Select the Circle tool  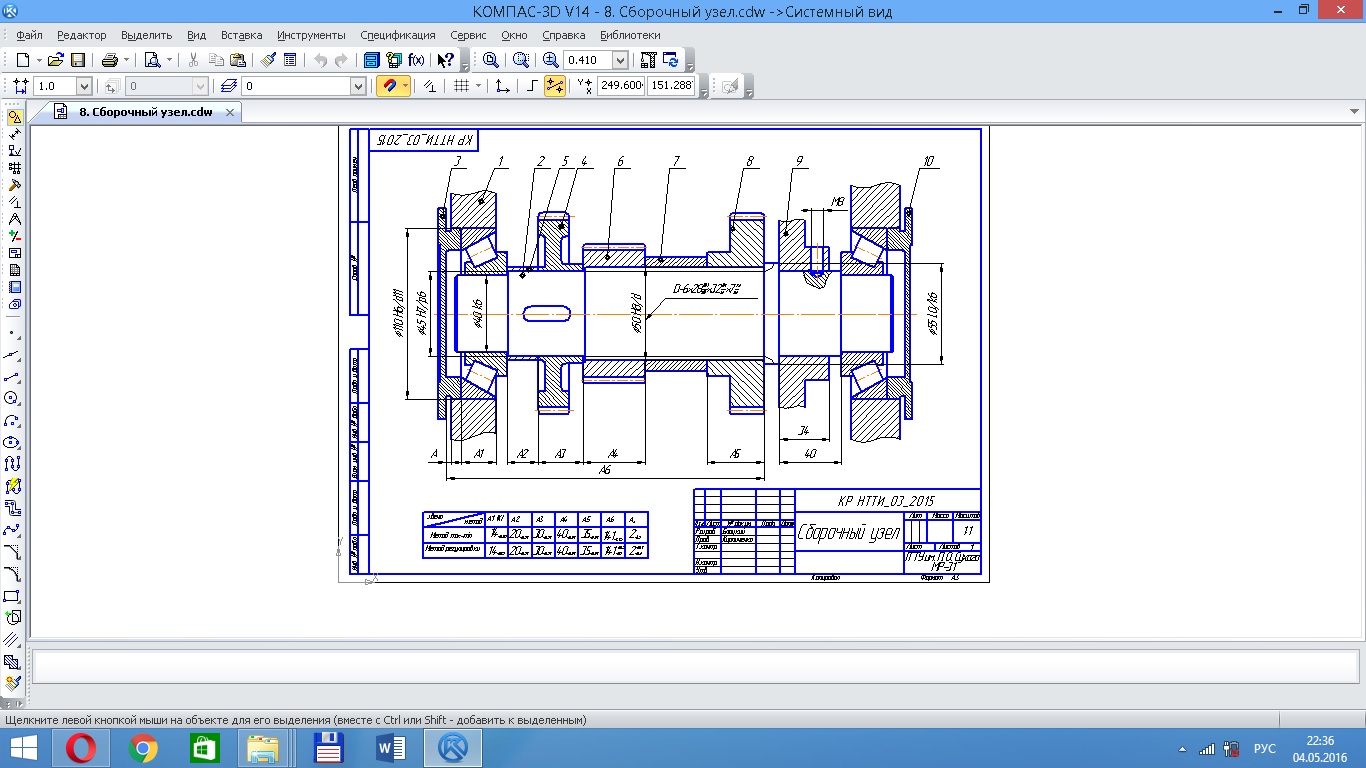tap(13, 398)
